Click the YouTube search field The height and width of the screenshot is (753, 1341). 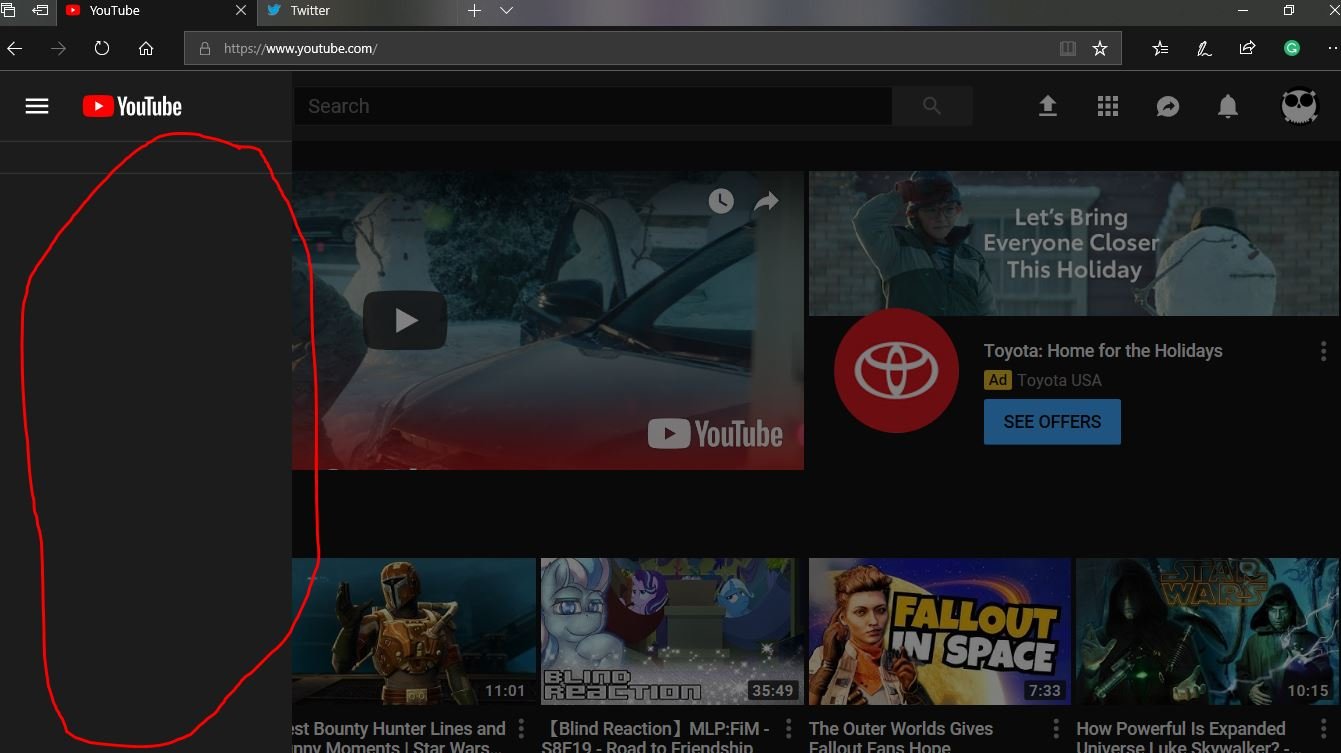coord(592,106)
